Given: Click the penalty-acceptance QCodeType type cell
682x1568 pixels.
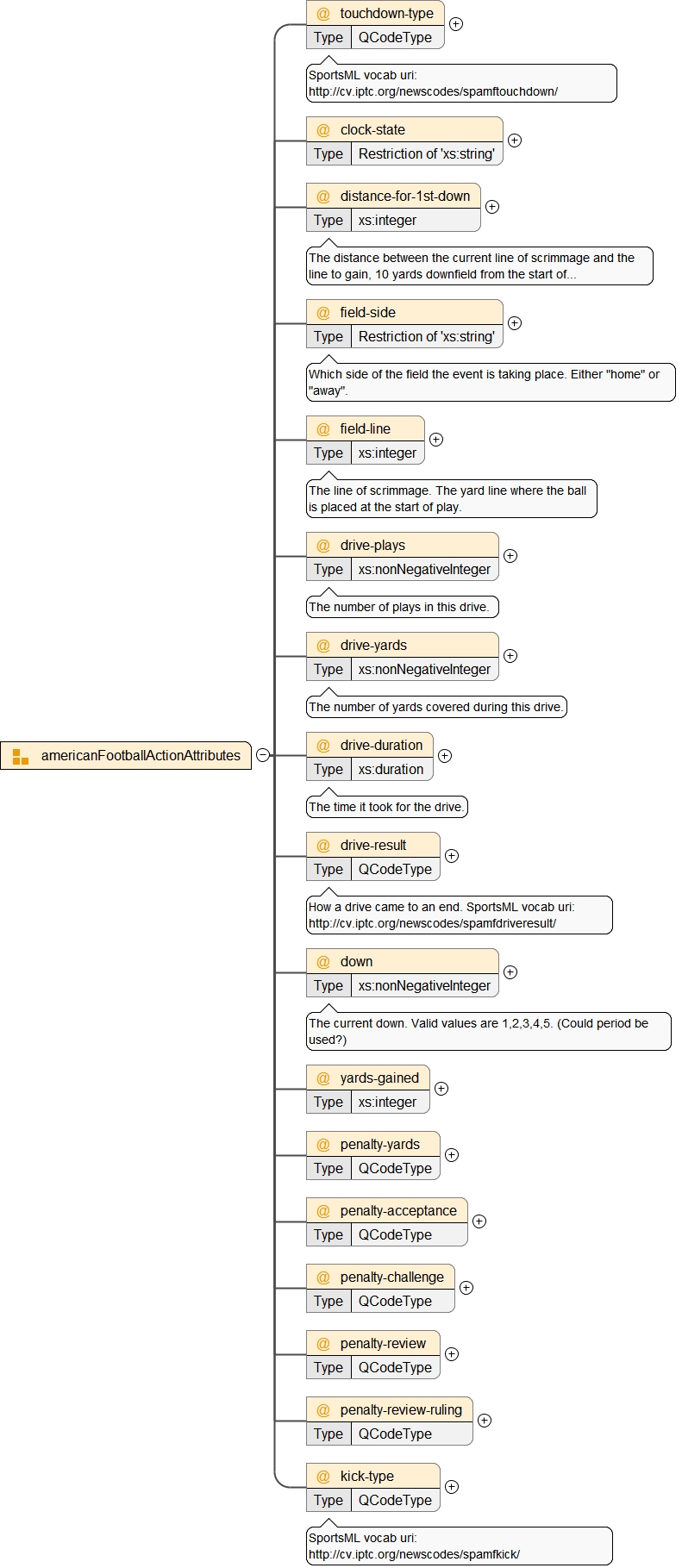Looking at the screenshot, I should click(395, 1235).
